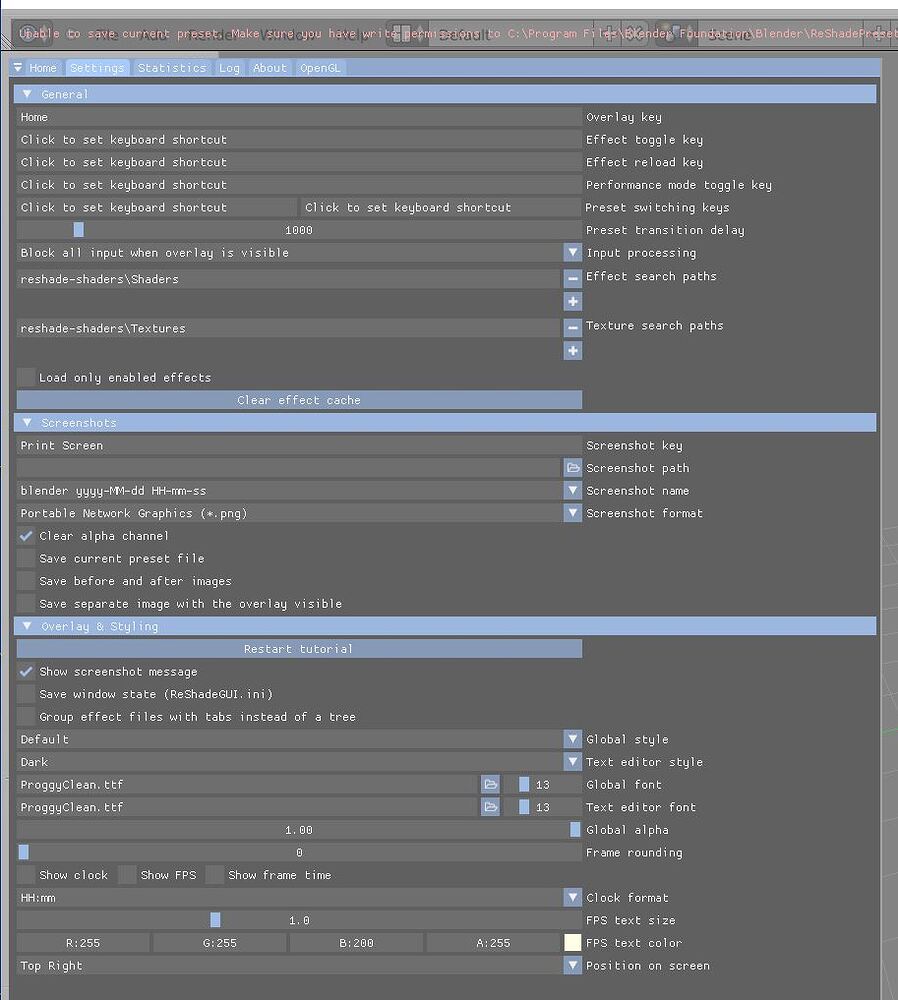Enable Show clock
The image size is (898, 1000).
[x=26, y=875]
